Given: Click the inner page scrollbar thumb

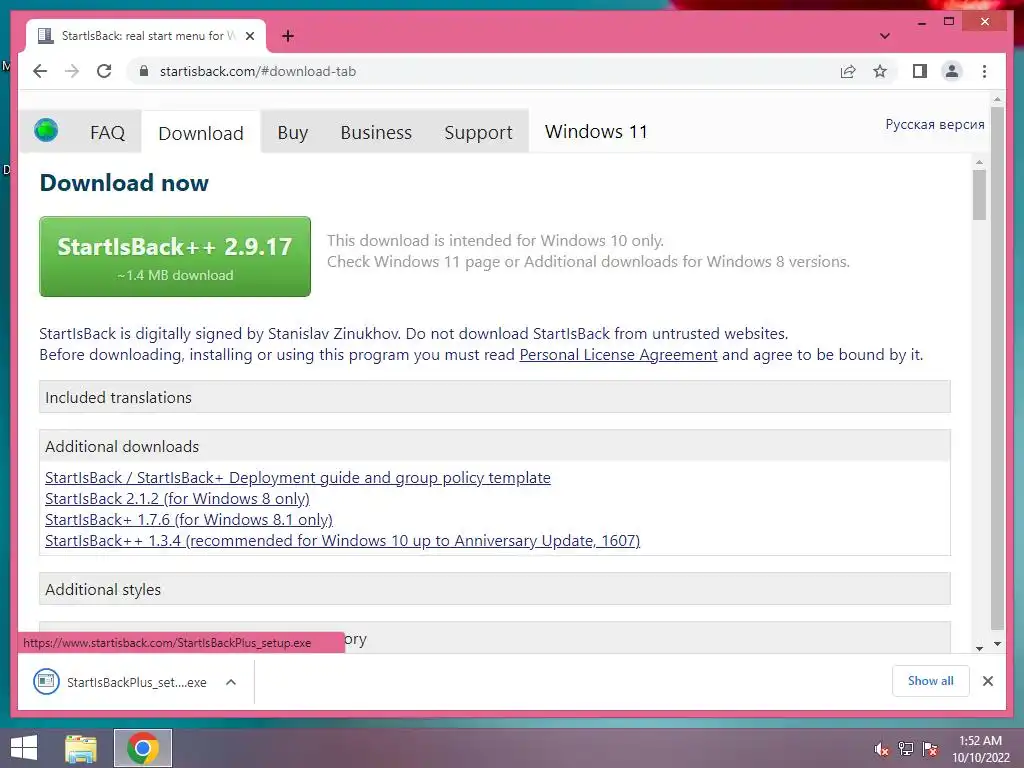Looking at the screenshot, I should 978,195.
